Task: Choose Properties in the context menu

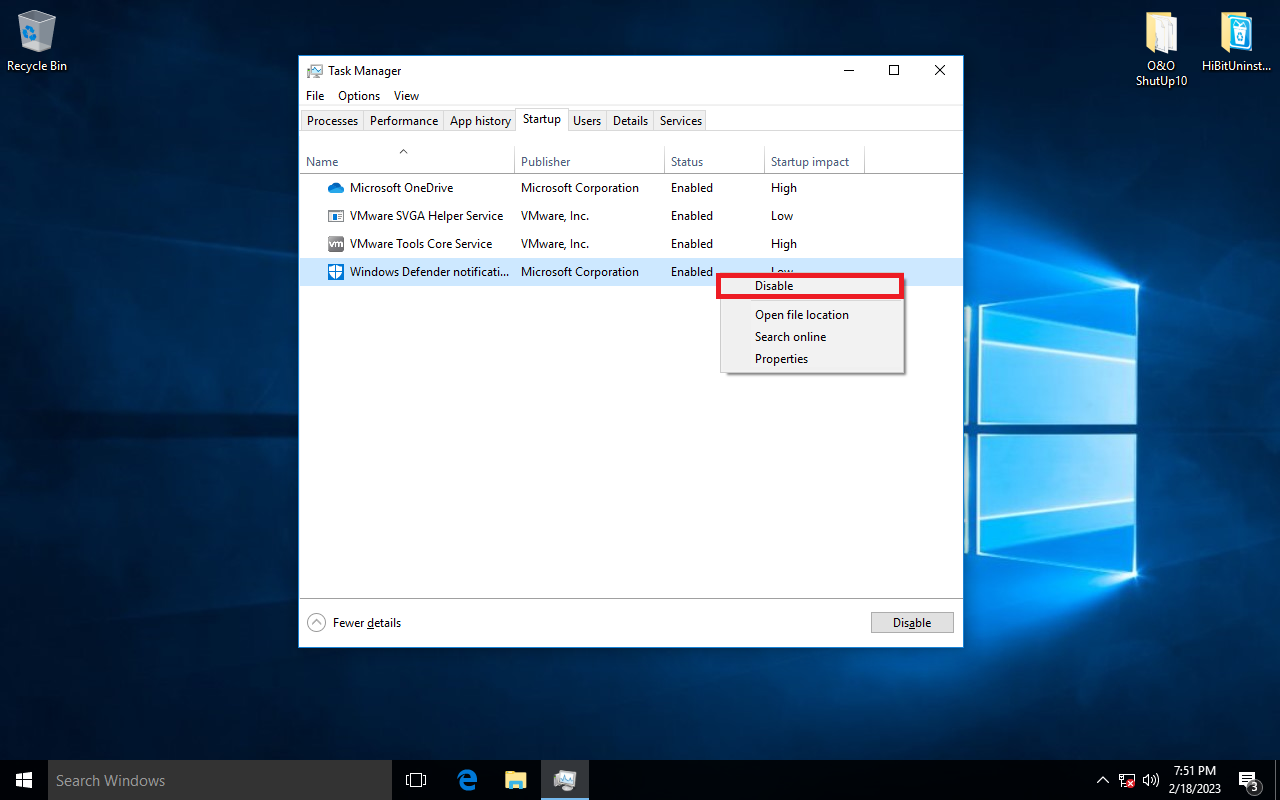Action: click(x=811, y=359)
